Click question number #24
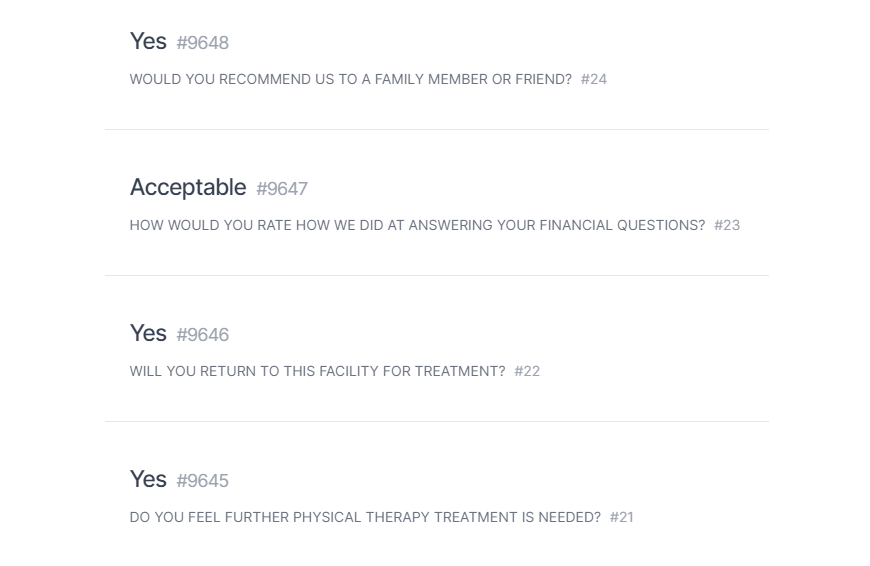 [x=594, y=79]
